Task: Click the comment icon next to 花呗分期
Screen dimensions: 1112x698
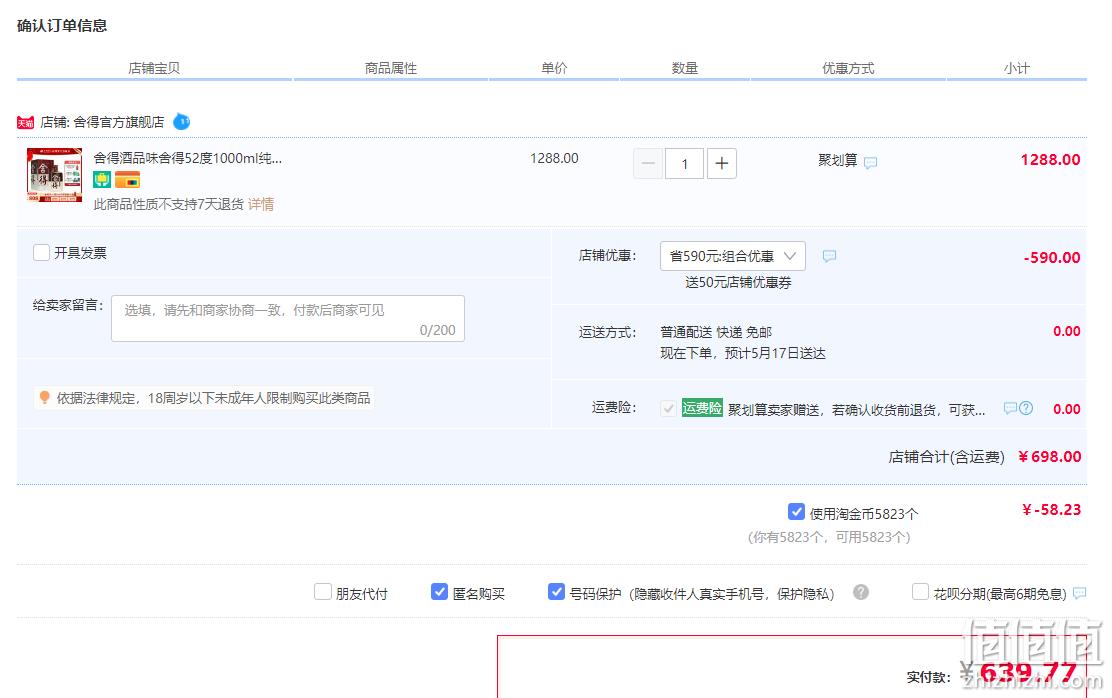Action: click(1079, 593)
